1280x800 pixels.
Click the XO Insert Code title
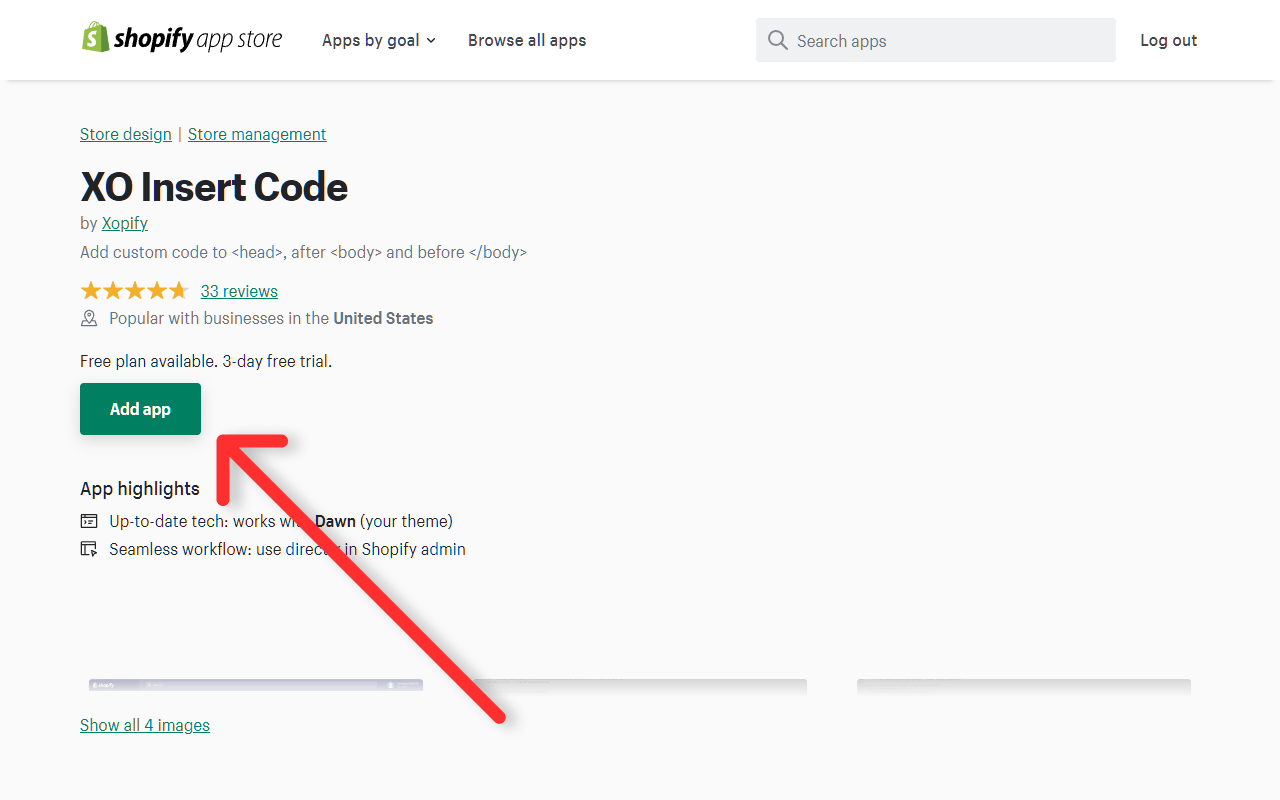point(214,187)
